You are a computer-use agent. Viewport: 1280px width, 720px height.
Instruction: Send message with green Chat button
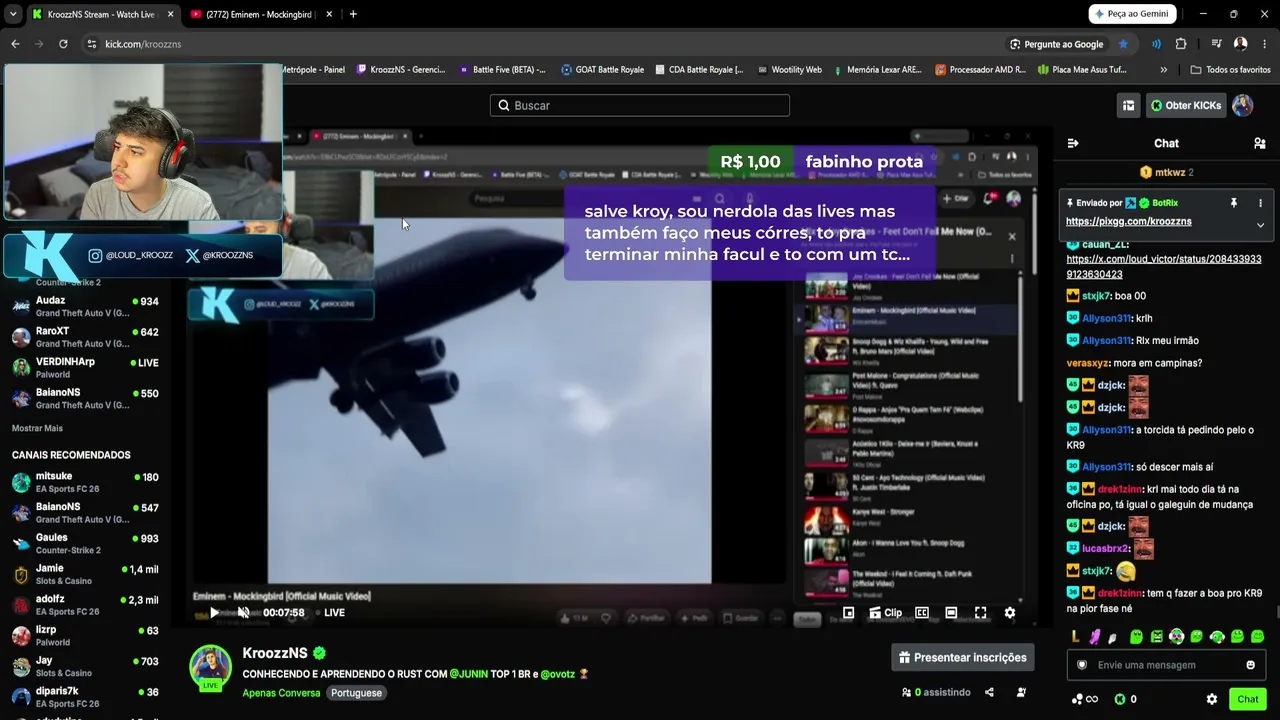(1247, 699)
